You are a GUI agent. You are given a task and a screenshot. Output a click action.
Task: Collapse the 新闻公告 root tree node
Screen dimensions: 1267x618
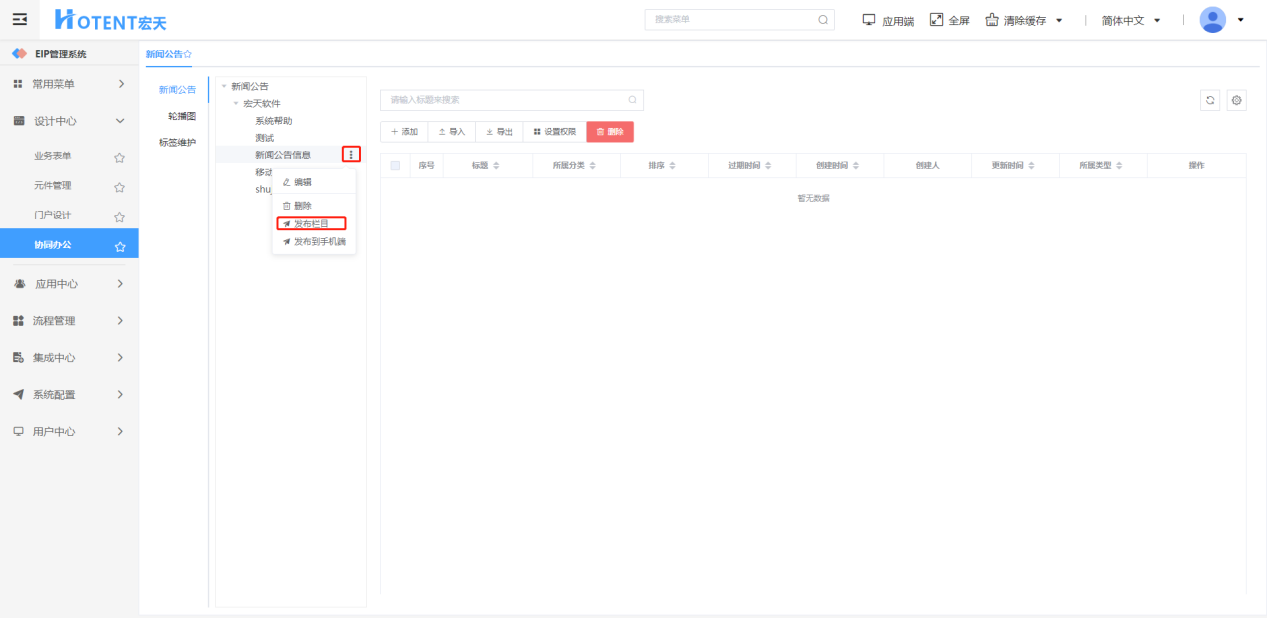coord(224,86)
